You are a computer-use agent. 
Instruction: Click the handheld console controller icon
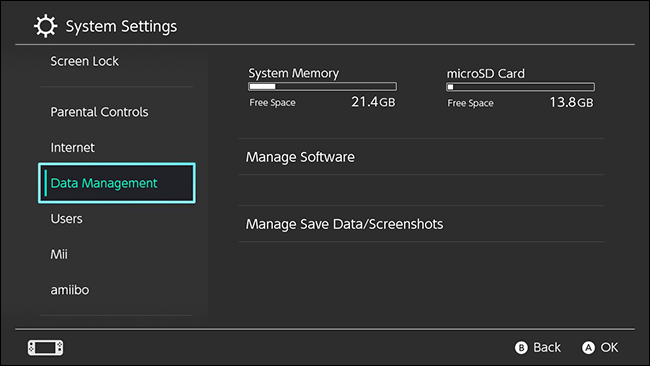coord(46,347)
